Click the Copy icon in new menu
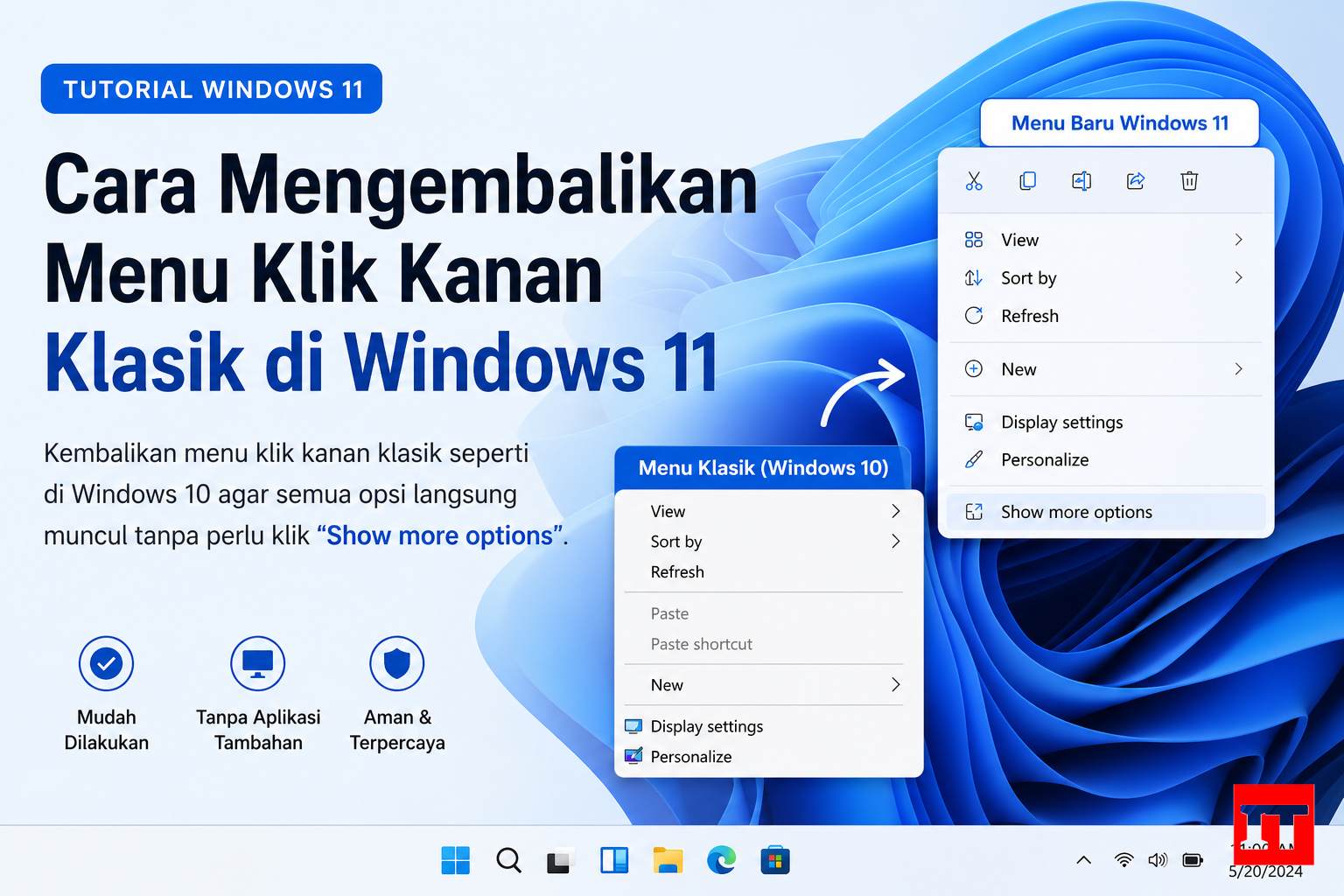The height and width of the screenshot is (896, 1344). [1028, 181]
